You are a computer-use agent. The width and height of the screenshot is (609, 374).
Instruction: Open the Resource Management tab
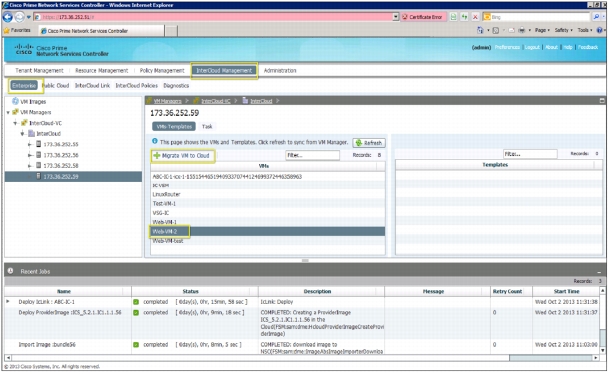(101, 71)
